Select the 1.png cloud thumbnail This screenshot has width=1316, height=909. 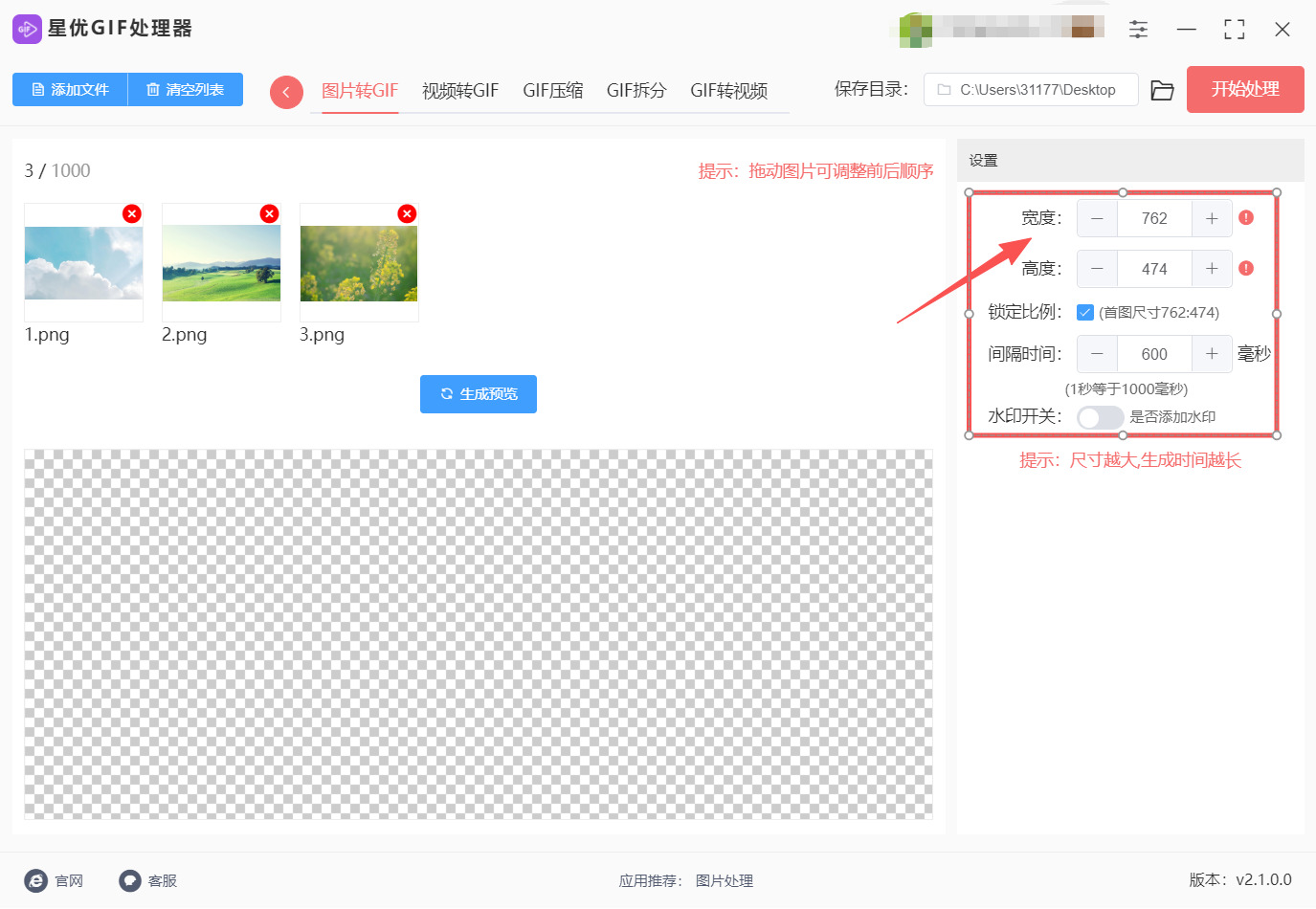click(83, 263)
